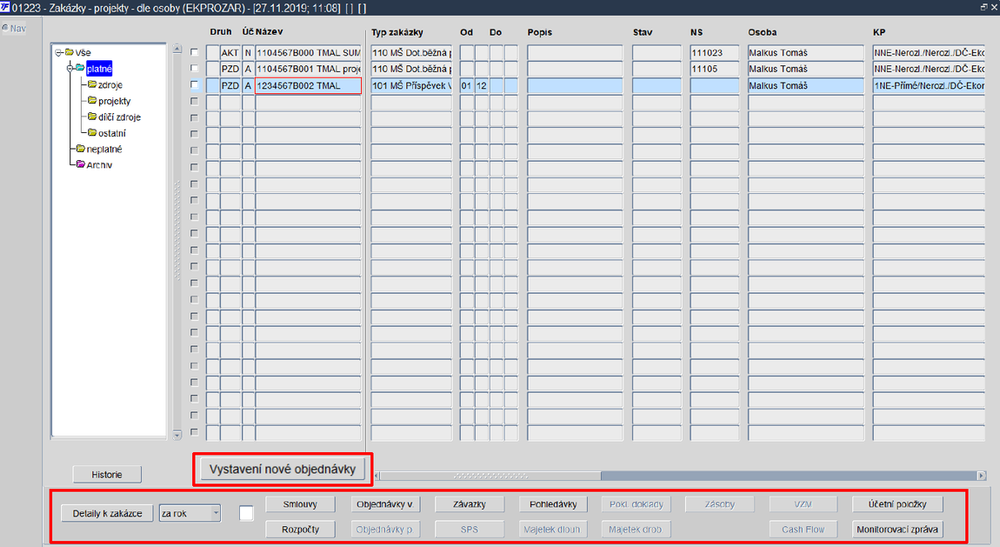Image resolution: width=1000 pixels, height=547 pixels.
Task: Click the Název field 1234567B002 TMAL
Action: coord(308,85)
